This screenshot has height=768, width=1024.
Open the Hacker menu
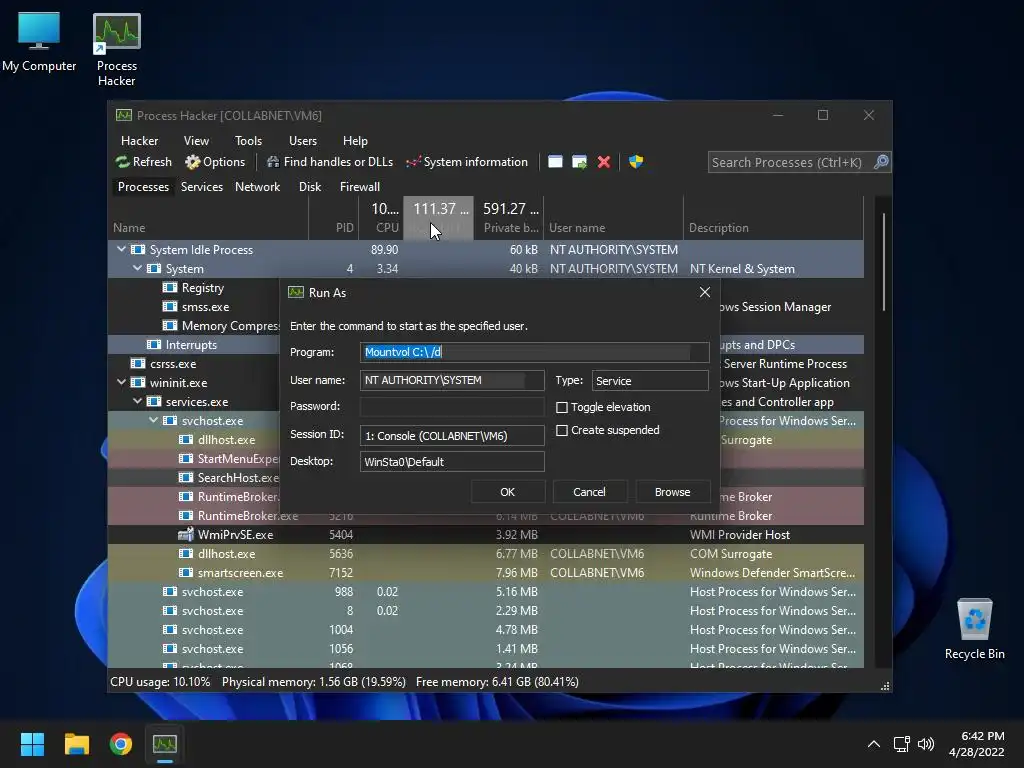point(139,141)
